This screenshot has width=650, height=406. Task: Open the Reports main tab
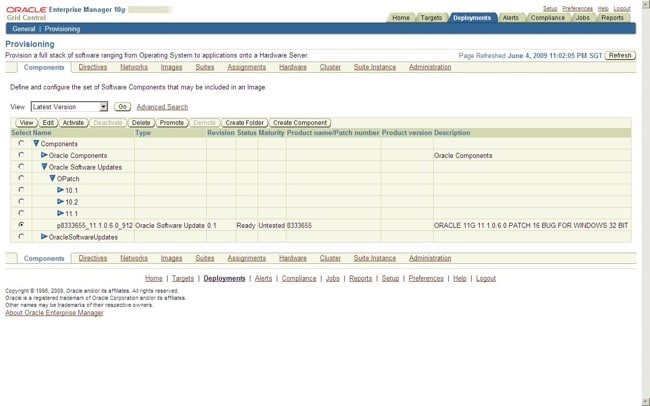click(x=612, y=18)
